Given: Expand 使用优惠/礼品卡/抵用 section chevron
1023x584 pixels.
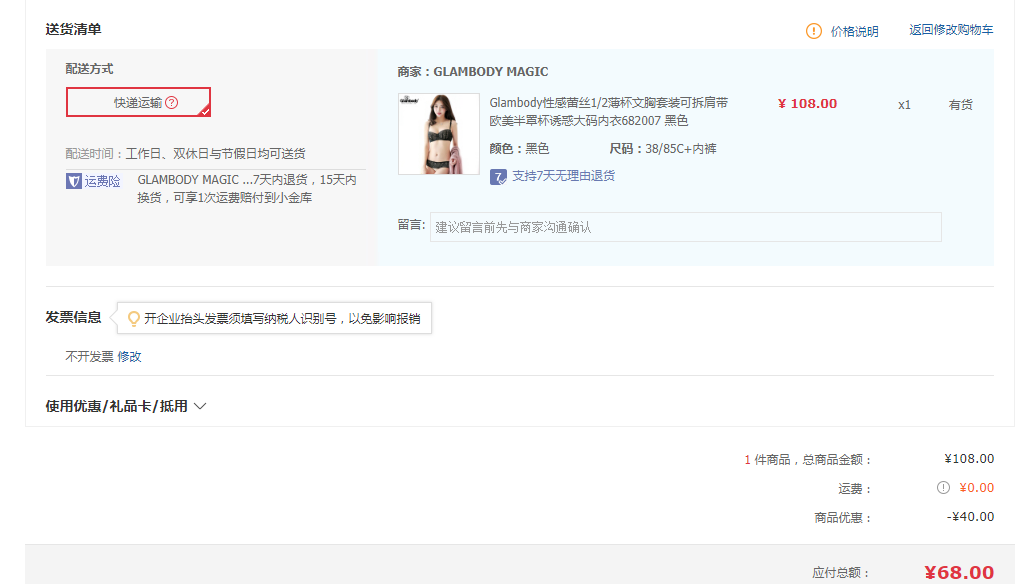Looking at the screenshot, I should click(200, 406).
